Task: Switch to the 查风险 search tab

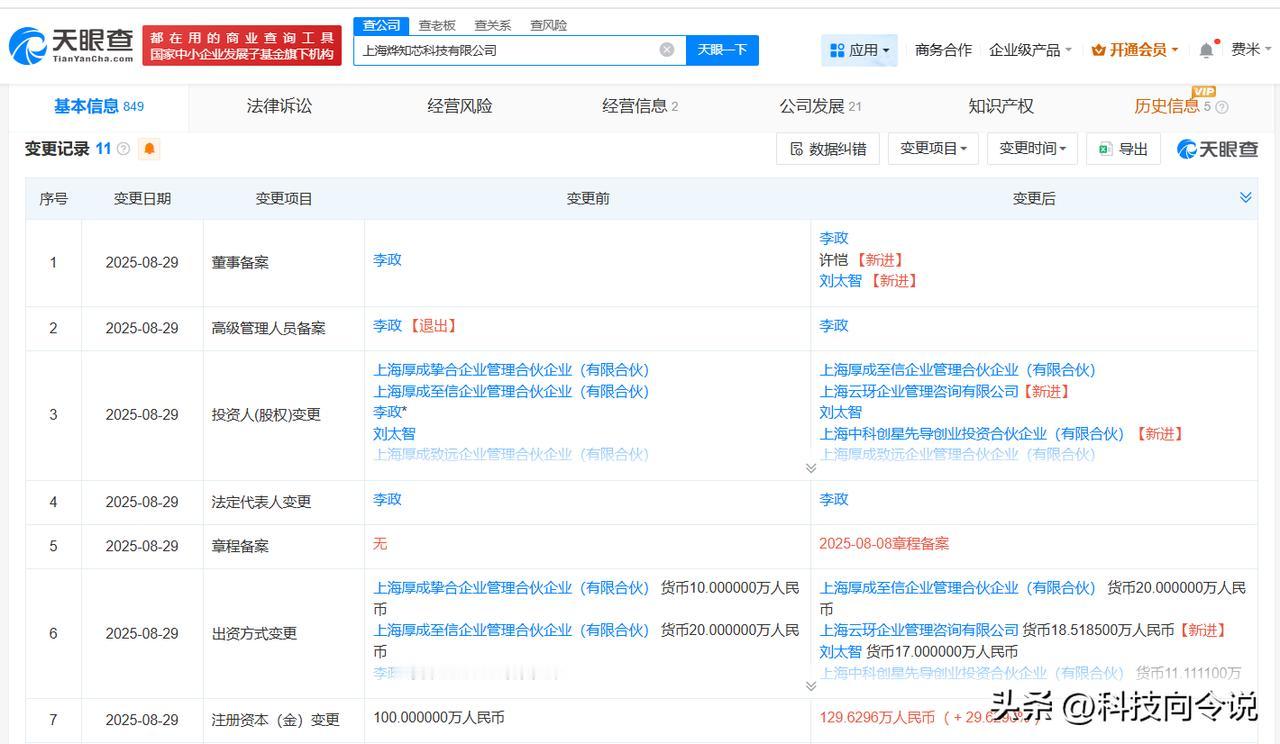Action: (x=548, y=25)
